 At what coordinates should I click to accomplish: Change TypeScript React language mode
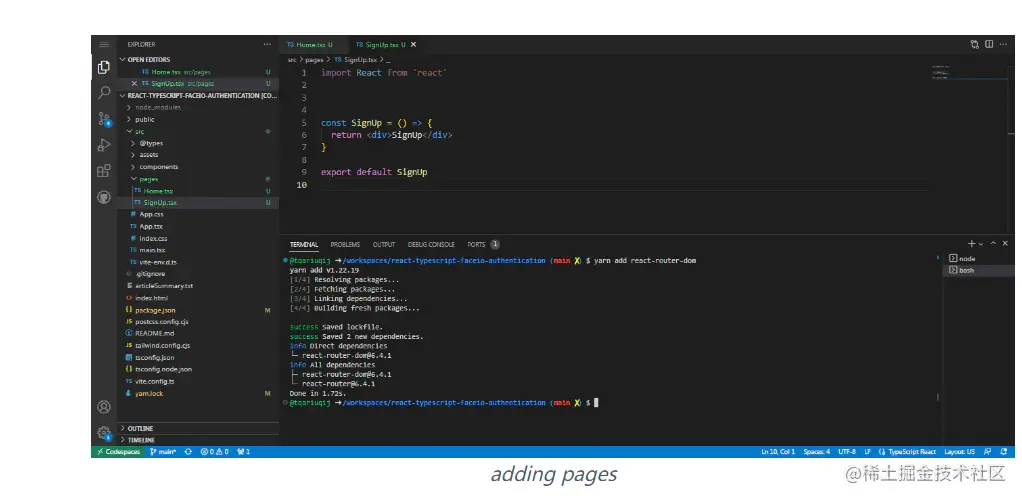point(907,452)
